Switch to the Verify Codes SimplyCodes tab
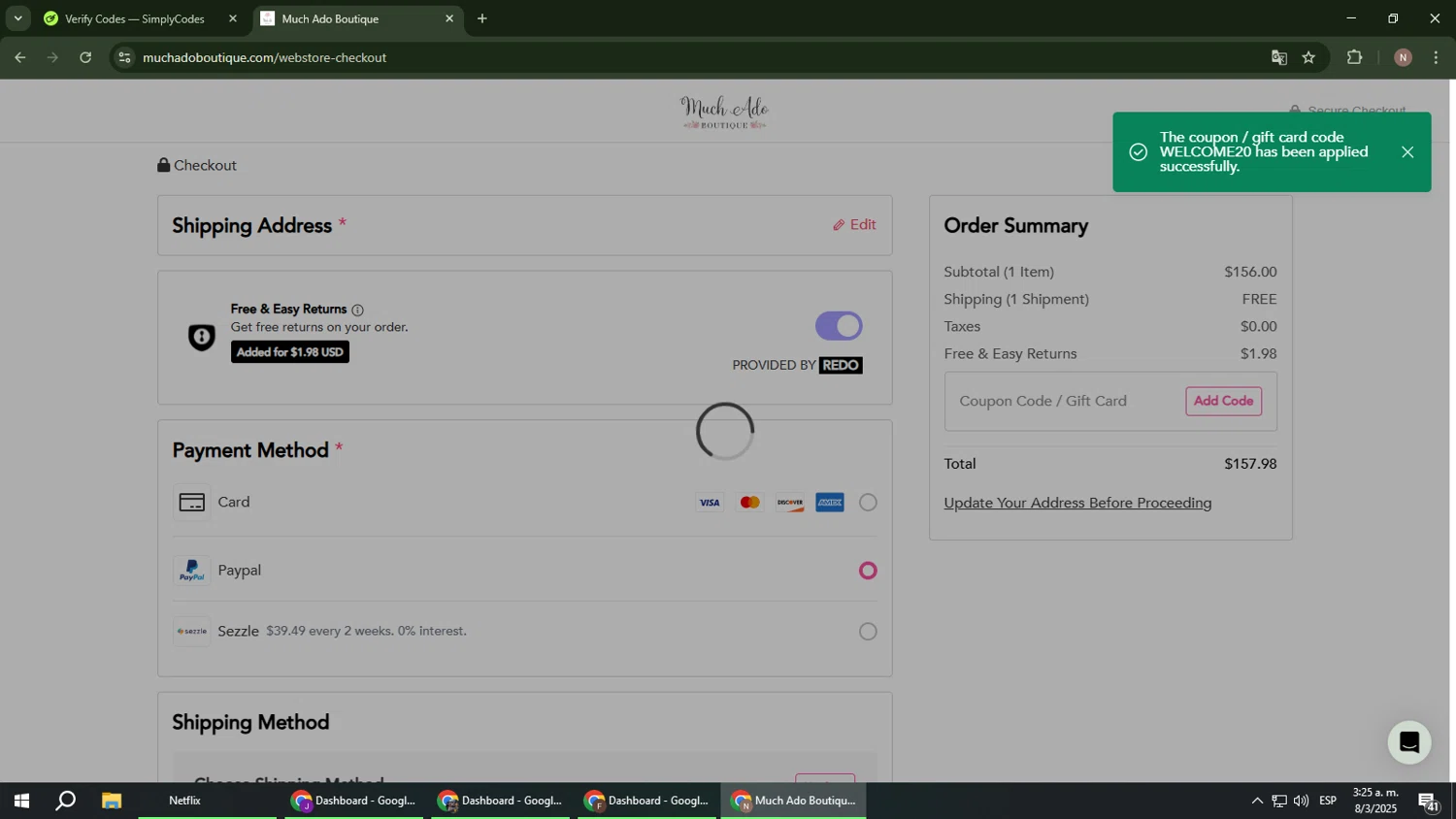1456x819 pixels. click(135, 18)
